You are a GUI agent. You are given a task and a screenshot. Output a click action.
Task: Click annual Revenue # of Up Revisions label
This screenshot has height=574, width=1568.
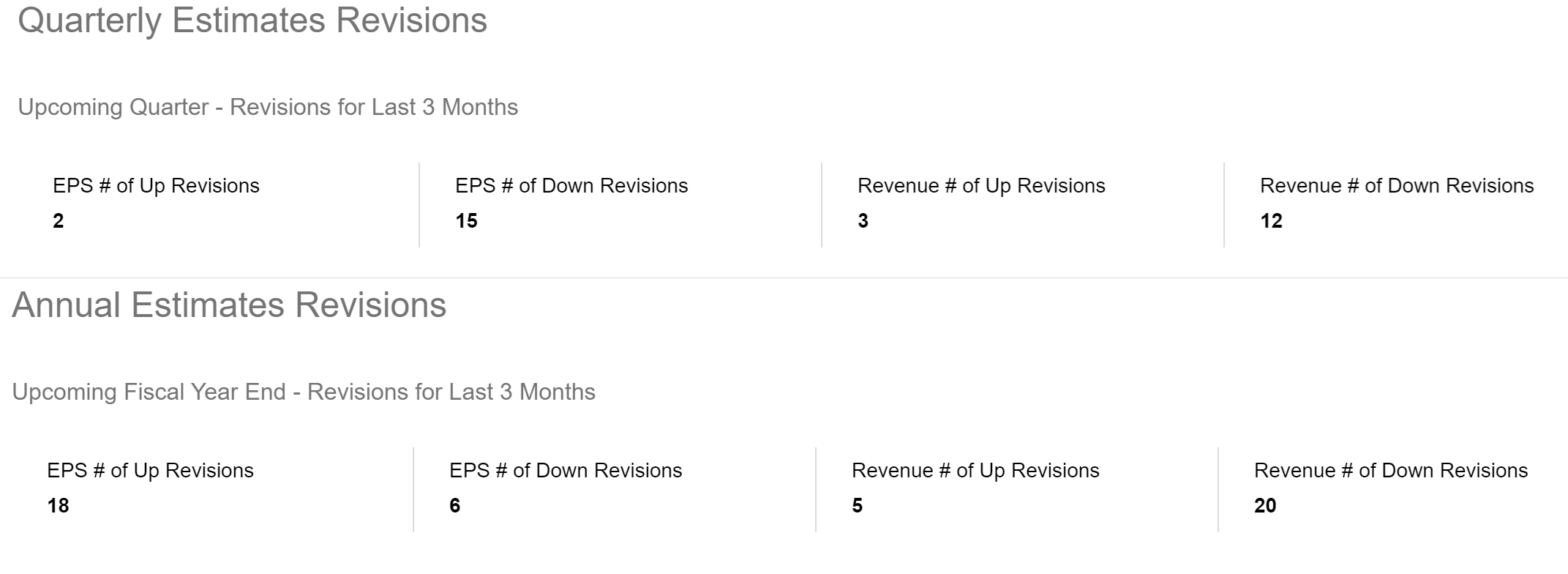point(975,471)
